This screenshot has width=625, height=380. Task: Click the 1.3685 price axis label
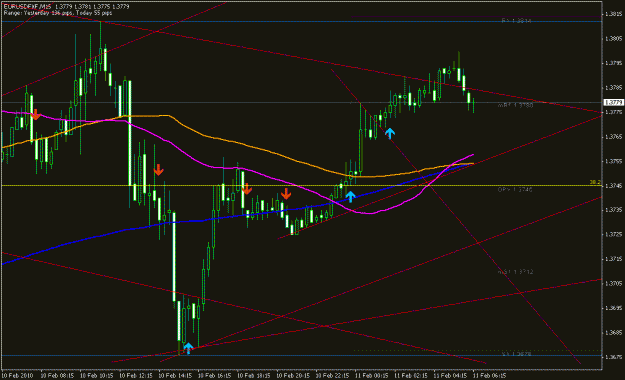(x=614, y=332)
